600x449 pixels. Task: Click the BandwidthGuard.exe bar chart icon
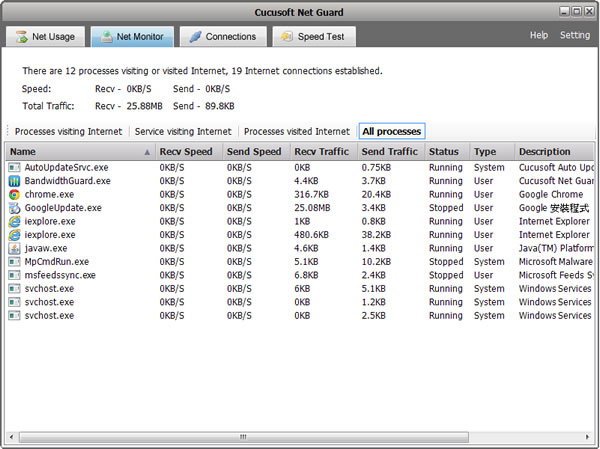[14, 181]
